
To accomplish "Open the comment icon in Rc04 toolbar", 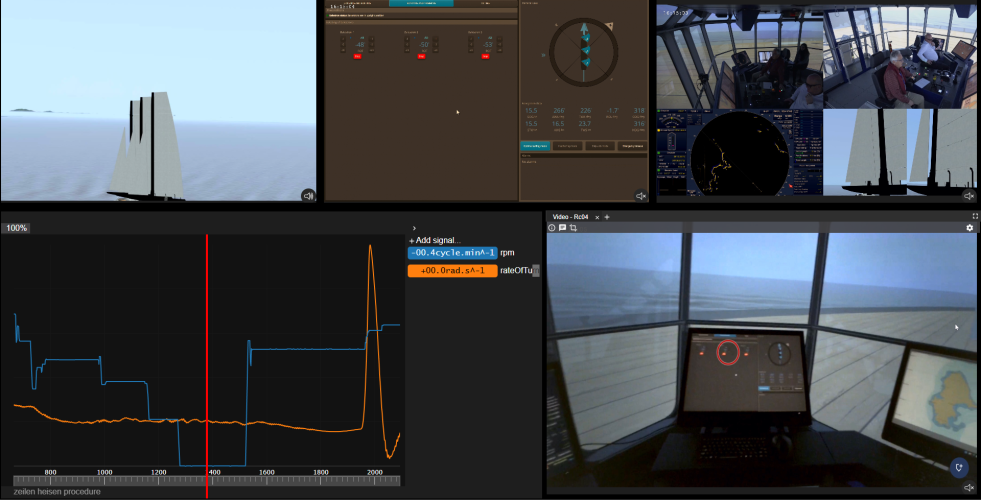I will click(x=562, y=228).
